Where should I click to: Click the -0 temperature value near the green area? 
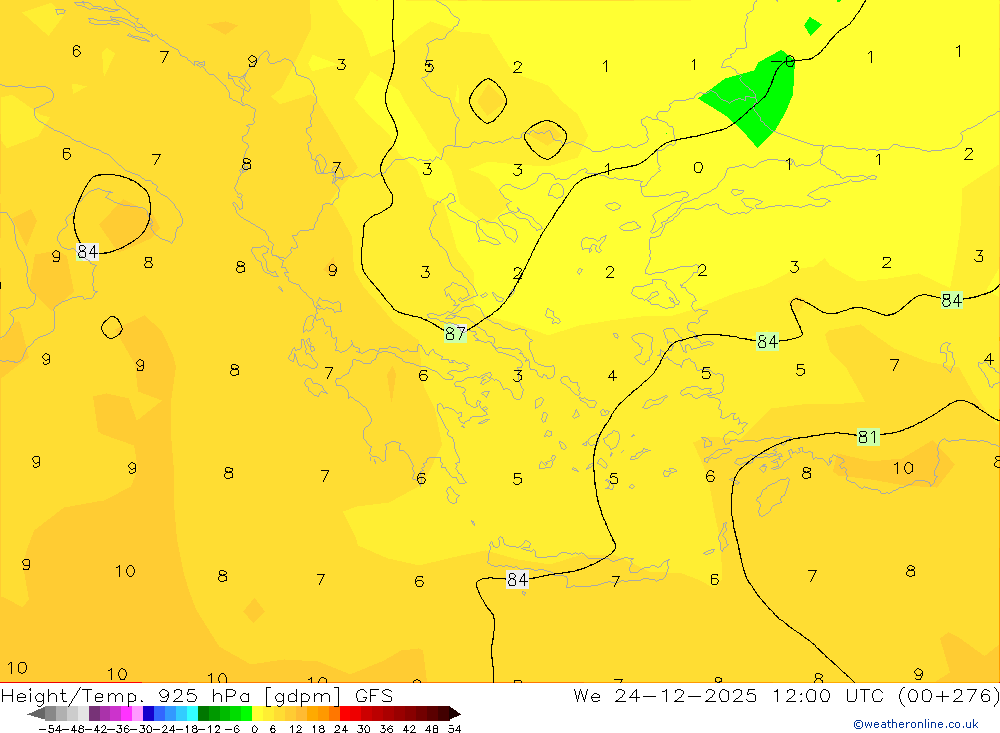tap(783, 61)
